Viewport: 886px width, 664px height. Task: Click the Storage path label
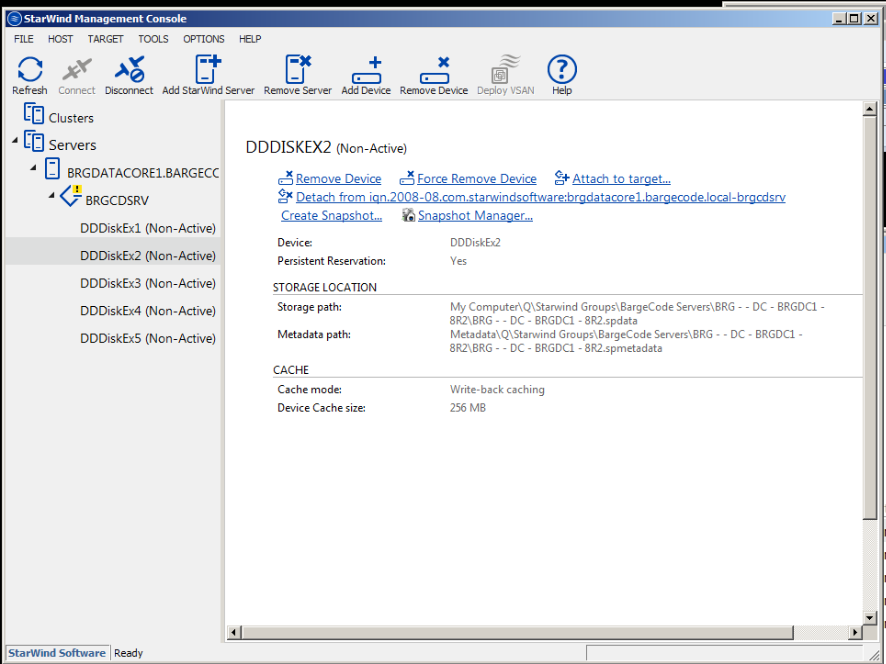coord(310,307)
